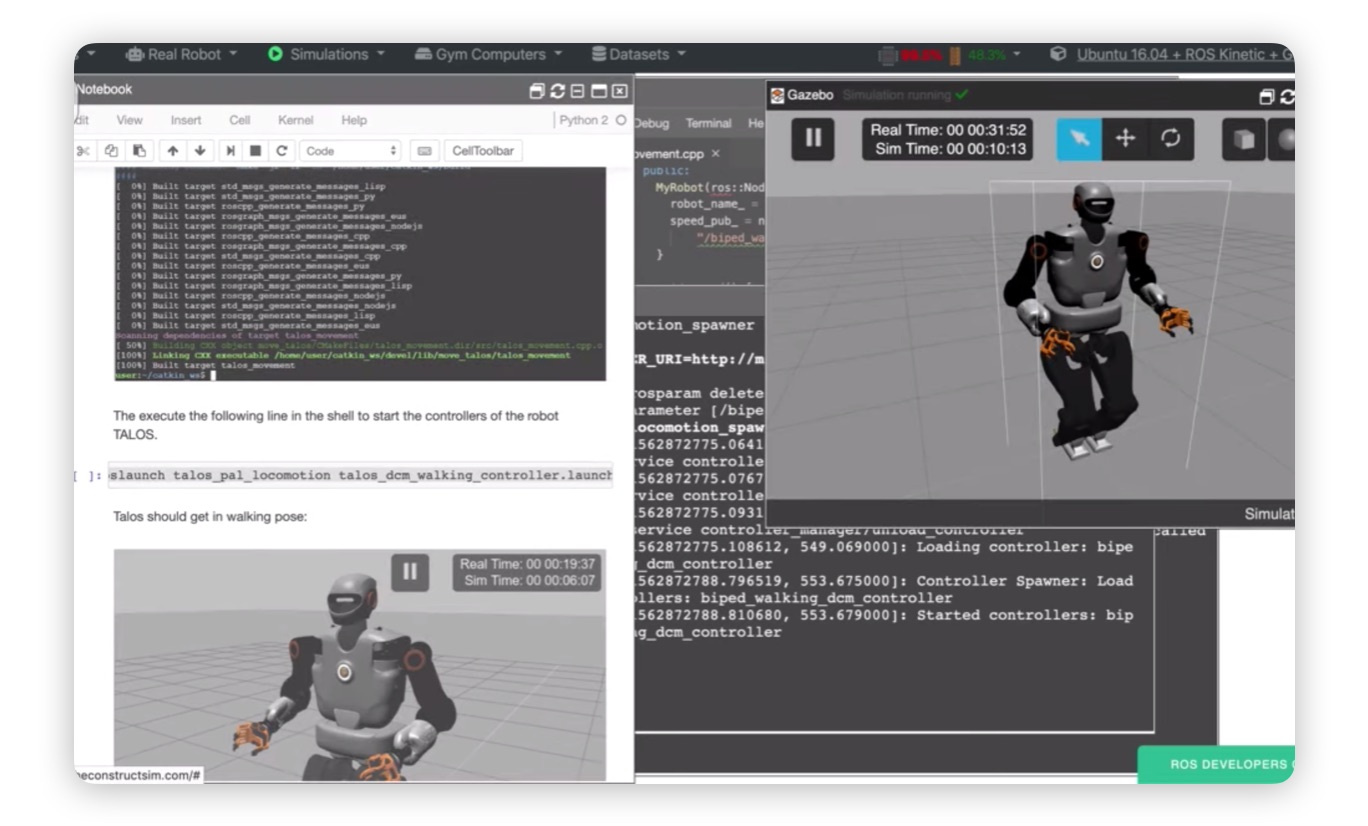The image size is (1368, 826).
Task: Click the Started controllers log line in the terminal
Action: tap(883, 623)
